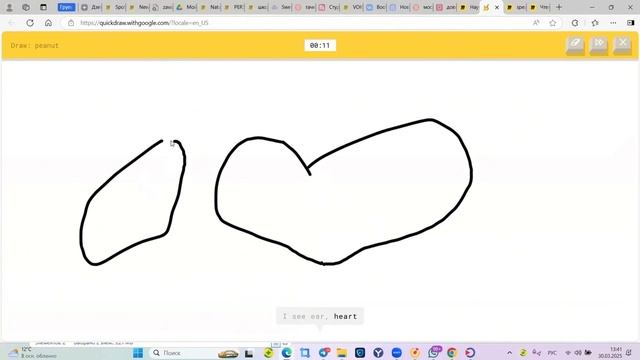Switch to the 'New' browser tab
Viewport: 640px width, 360px height.
(x=139, y=7)
